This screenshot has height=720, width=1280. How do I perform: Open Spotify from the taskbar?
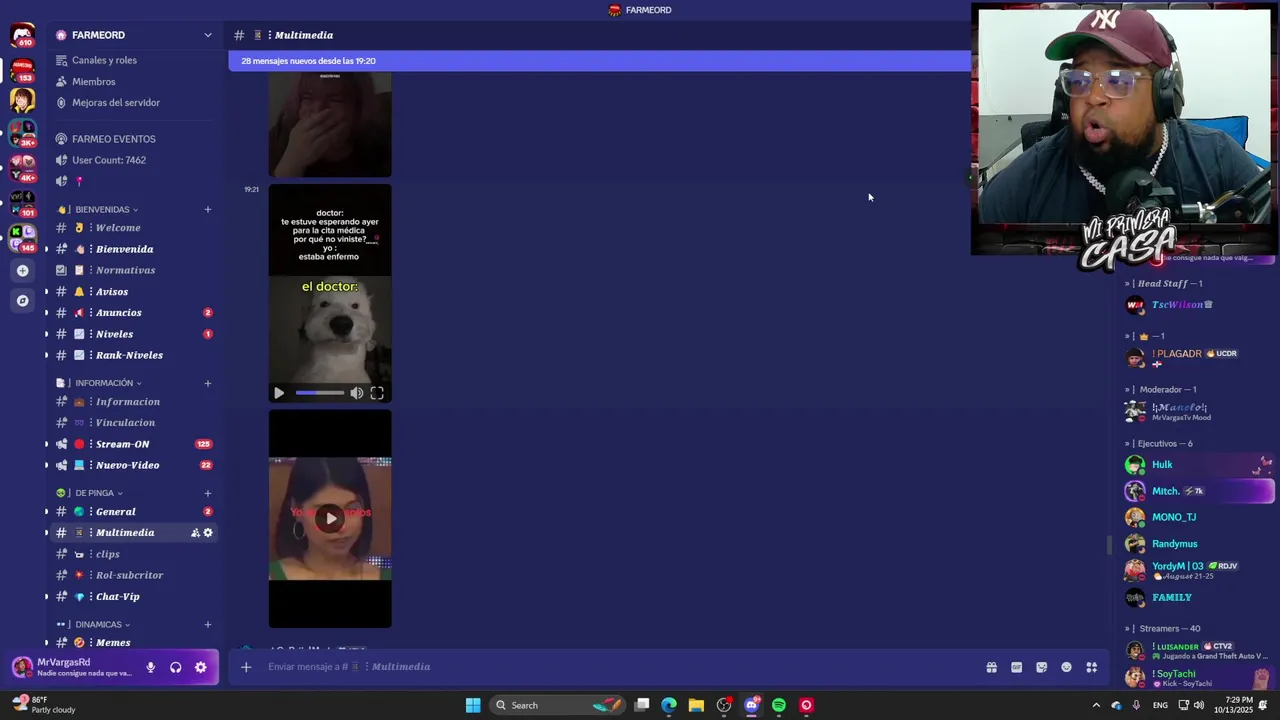point(779,705)
